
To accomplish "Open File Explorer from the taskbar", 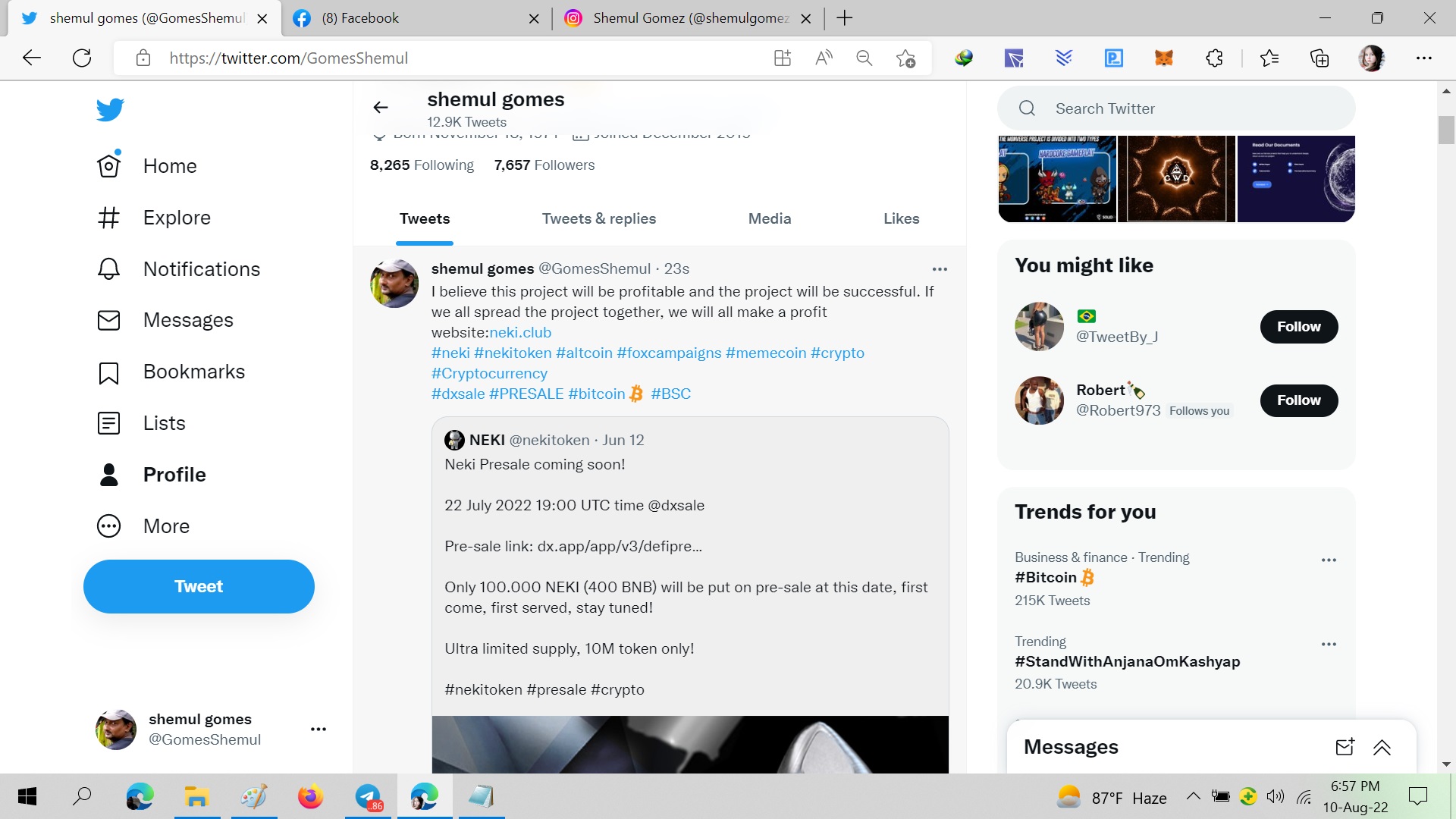I will point(196,796).
